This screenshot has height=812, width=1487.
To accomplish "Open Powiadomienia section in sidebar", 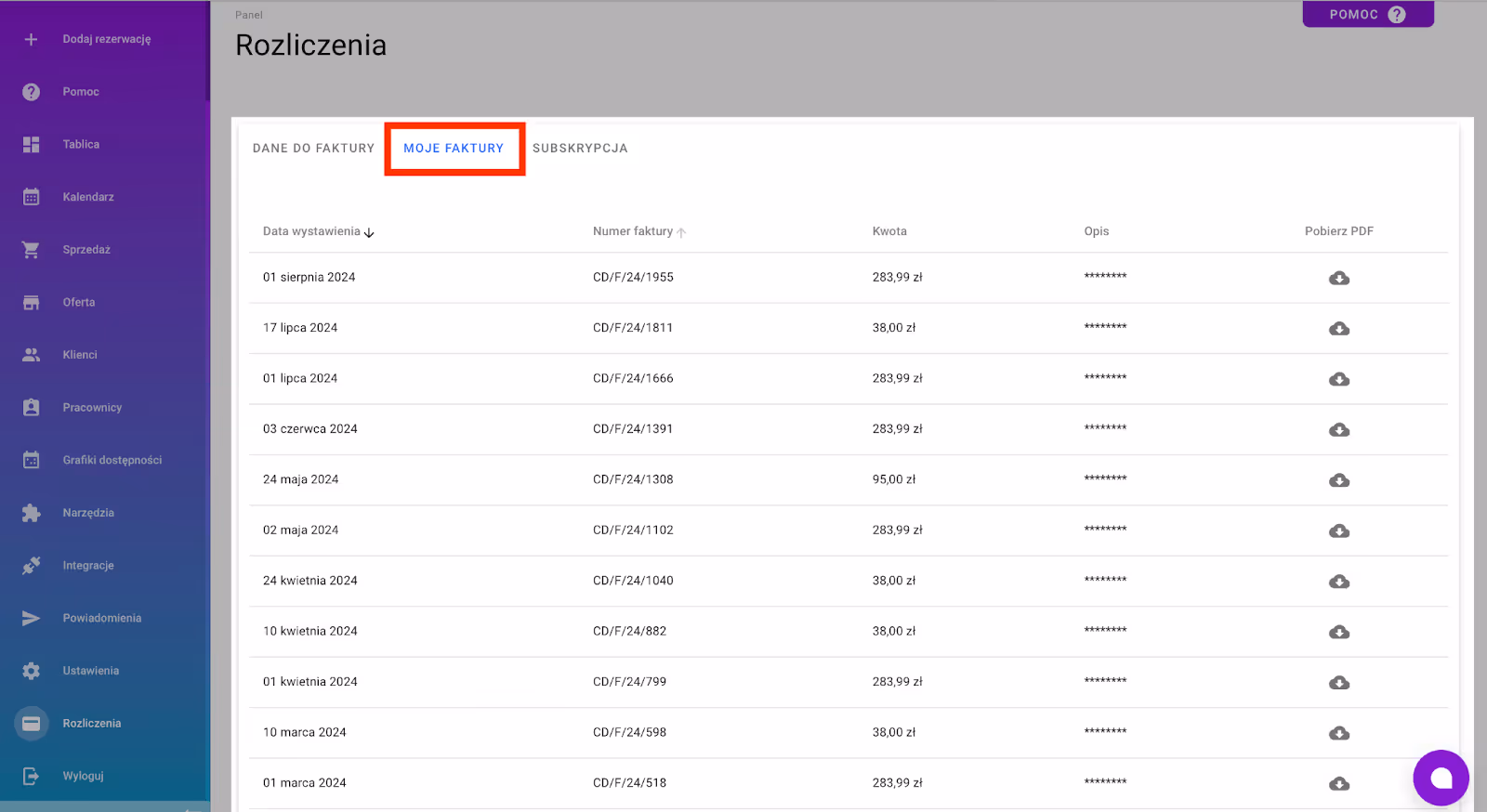I will (x=101, y=618).
